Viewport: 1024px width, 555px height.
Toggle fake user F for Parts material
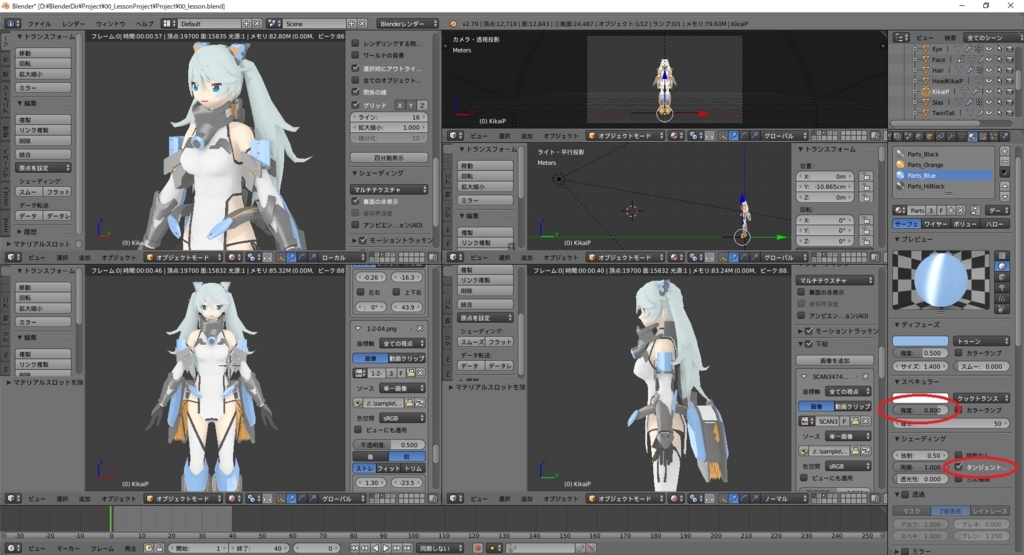(941, 210)
